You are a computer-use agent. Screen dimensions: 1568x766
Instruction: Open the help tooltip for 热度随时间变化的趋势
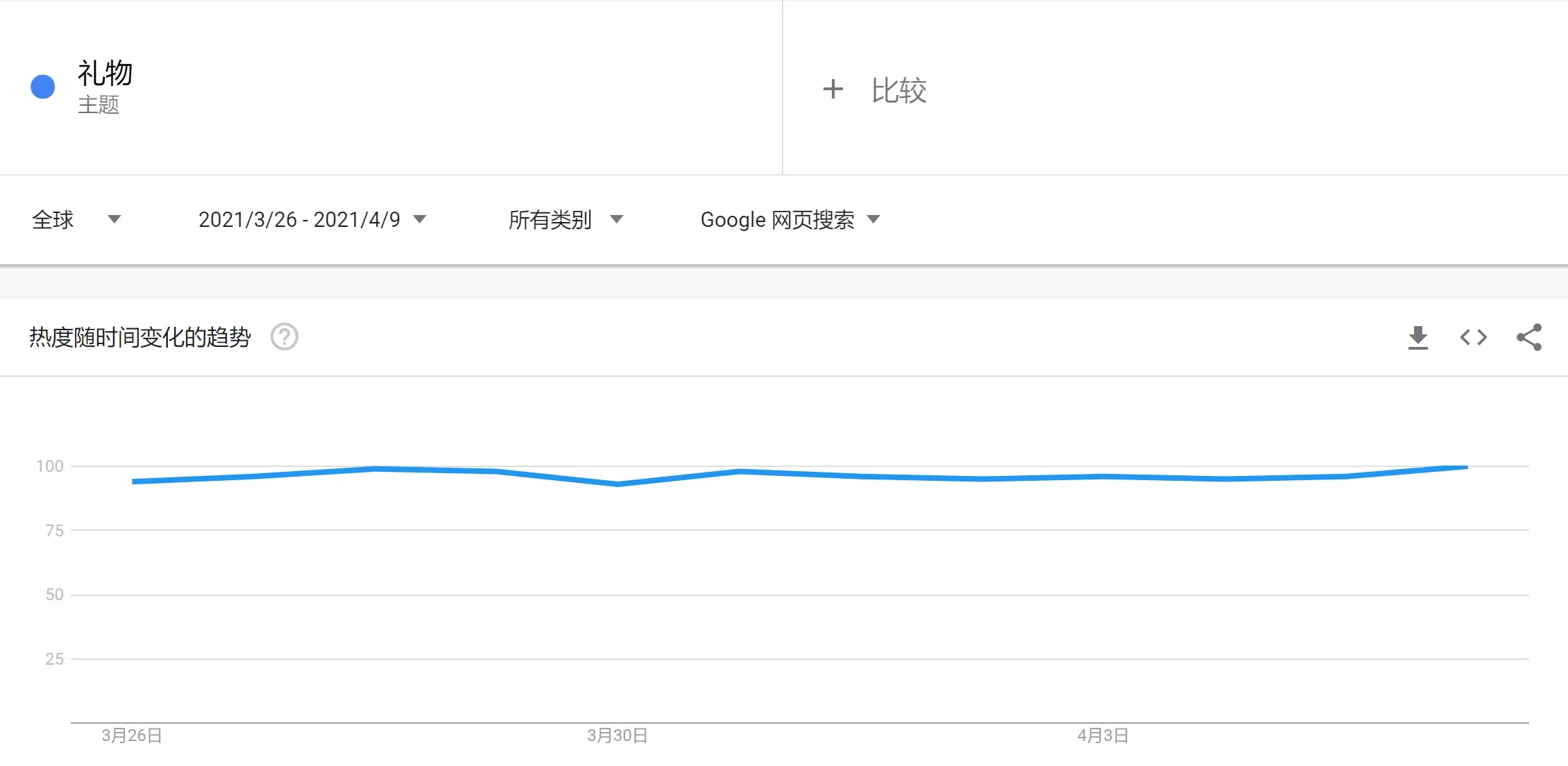click(x=284, y=337)
